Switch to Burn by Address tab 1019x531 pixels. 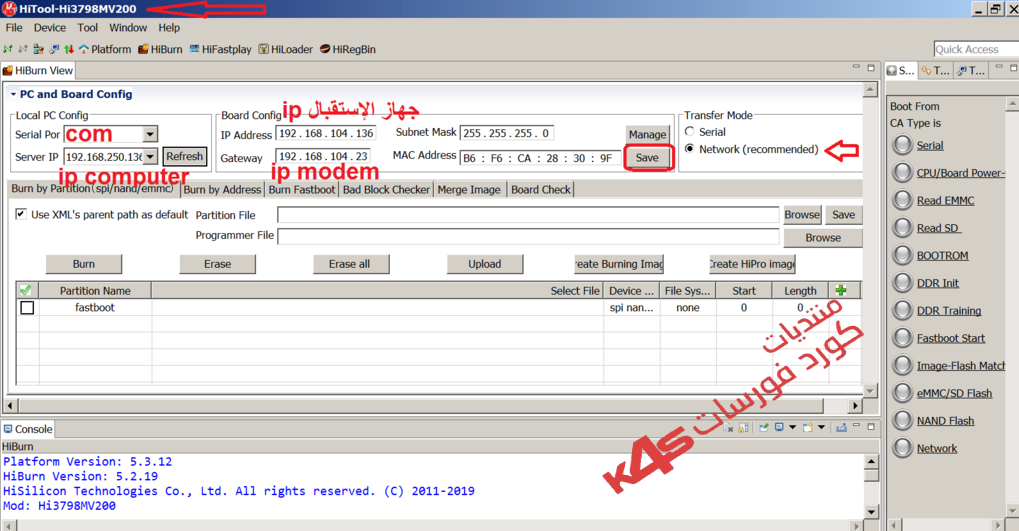click(222, 189)
